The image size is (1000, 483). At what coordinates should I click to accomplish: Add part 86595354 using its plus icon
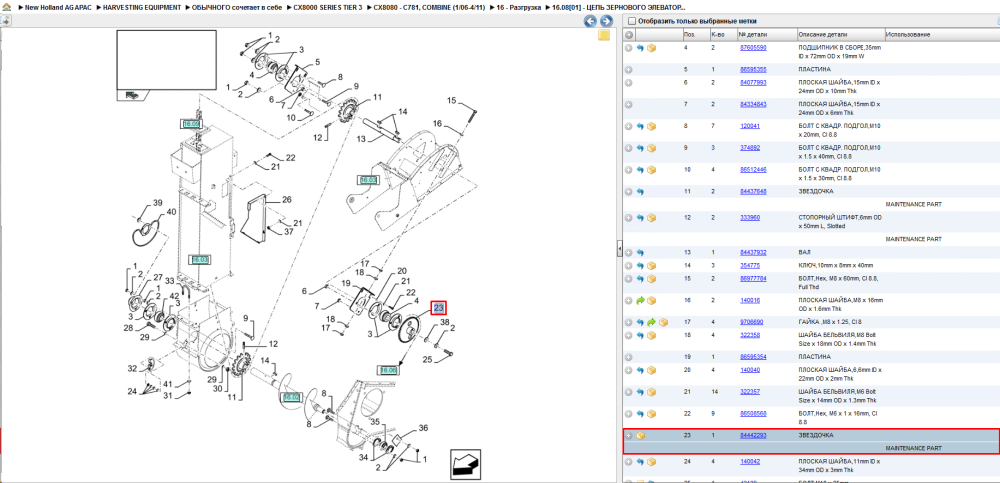(x=629, y=357)
